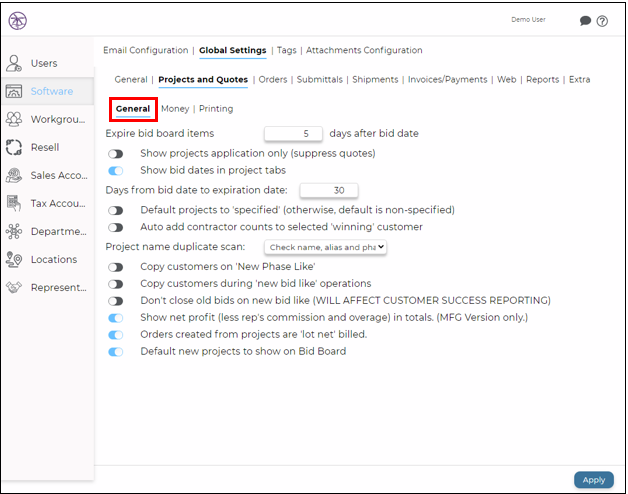Open the Tags tab
The width and height of the screenshot is (628, 494).
click(286, 50)
